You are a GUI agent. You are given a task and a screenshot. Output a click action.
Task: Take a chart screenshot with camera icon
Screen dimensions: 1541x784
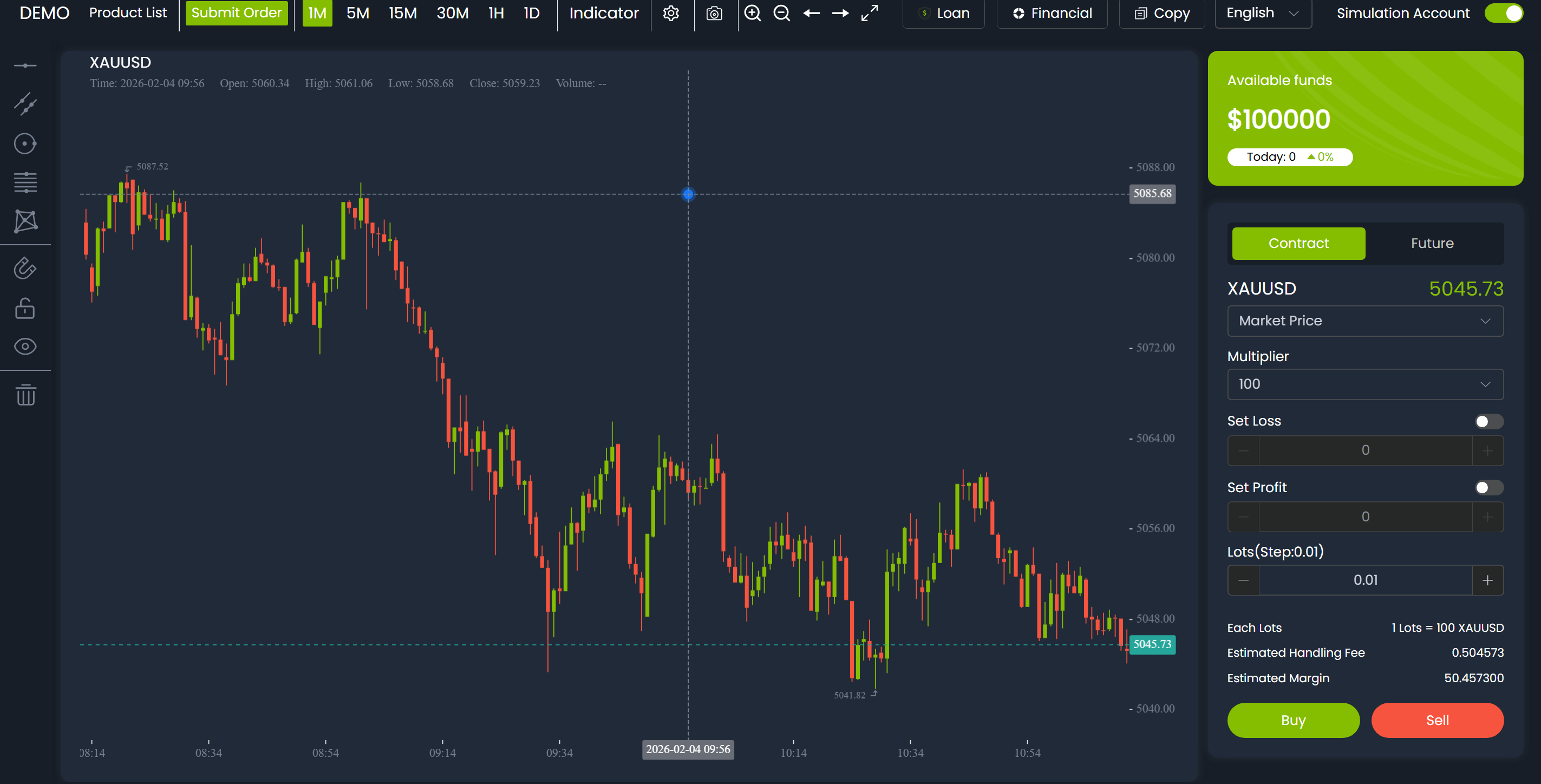[x=714, y=13]
